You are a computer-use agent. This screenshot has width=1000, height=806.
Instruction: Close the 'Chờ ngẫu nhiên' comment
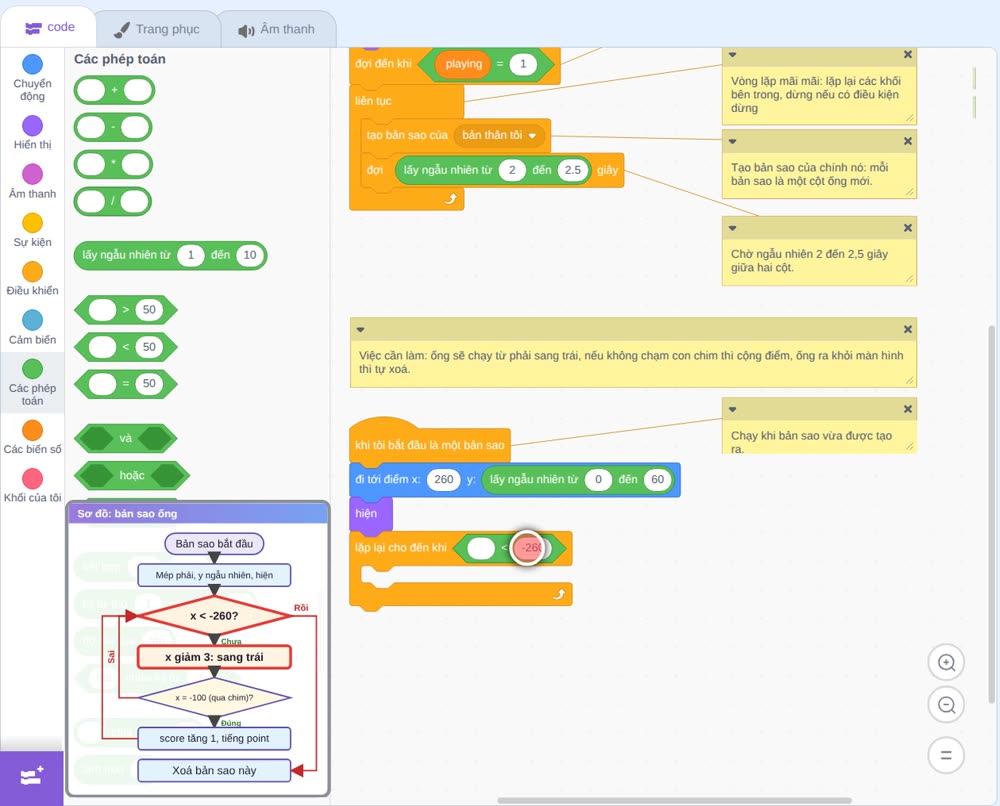908,228
